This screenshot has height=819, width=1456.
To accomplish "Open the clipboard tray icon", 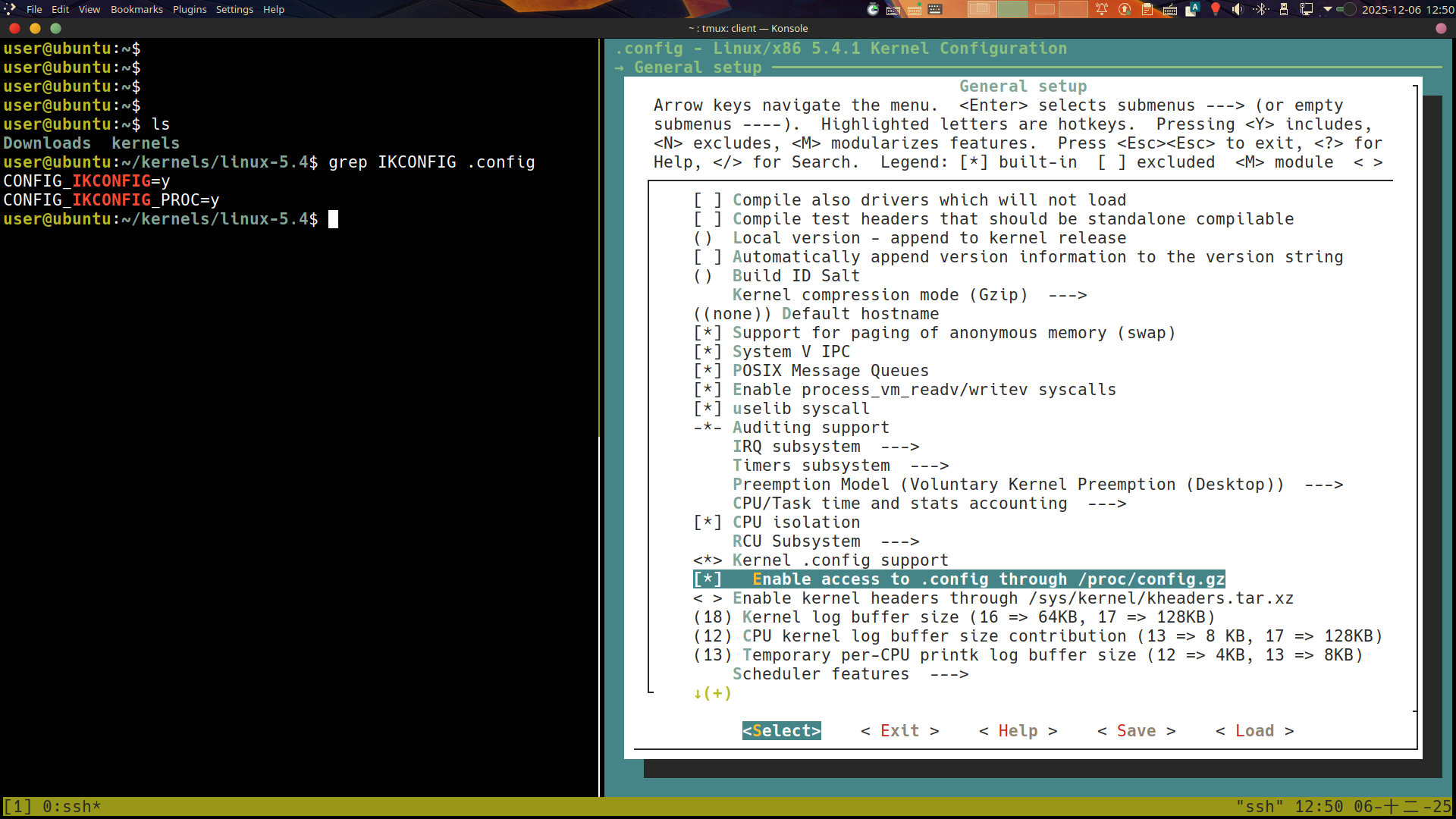I will point(1147,9).
